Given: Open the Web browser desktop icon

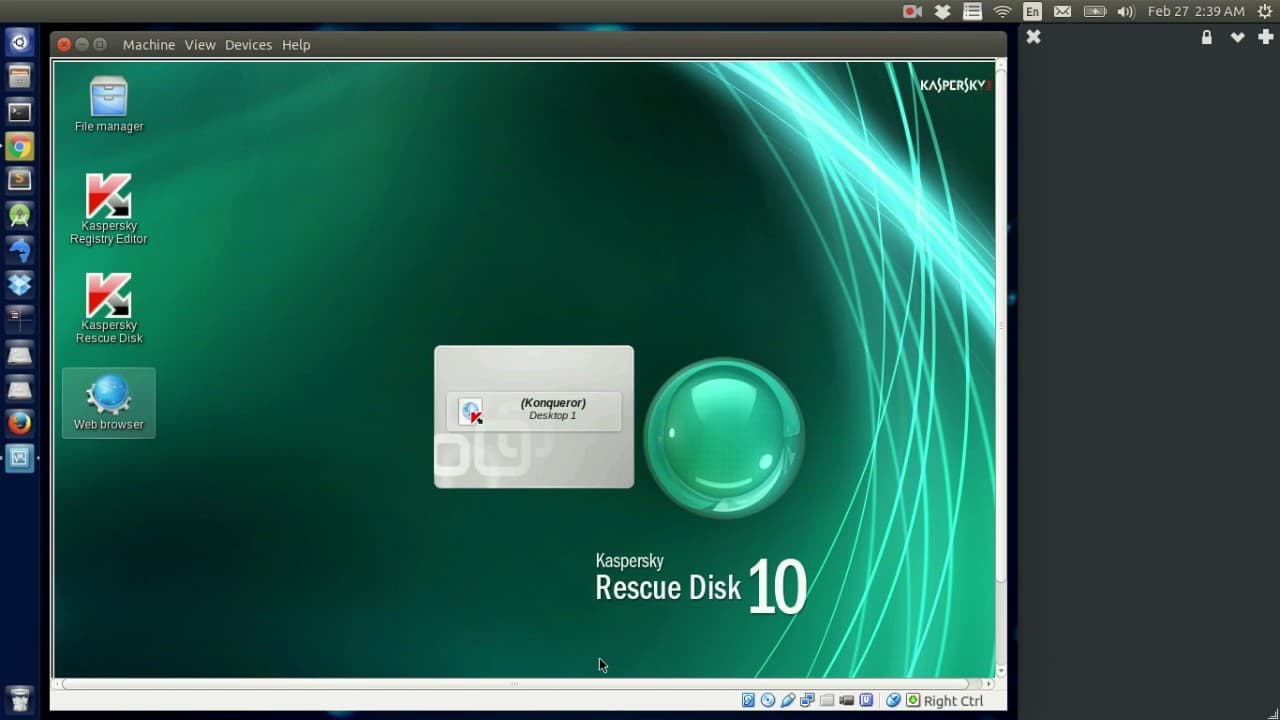Looking at the screenshot, I should click(x=109, y=402).
